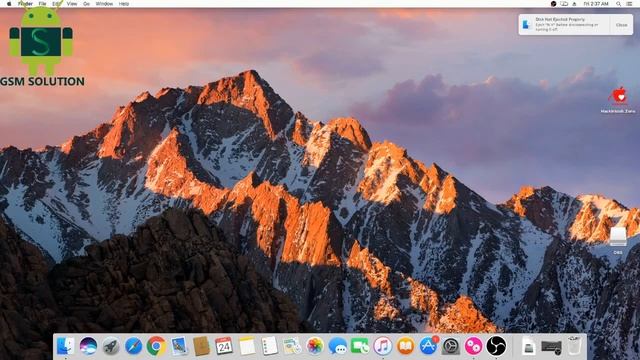Click the round black menu bar icon
Screen dimensions: 640x360
[x=553, y=4]
